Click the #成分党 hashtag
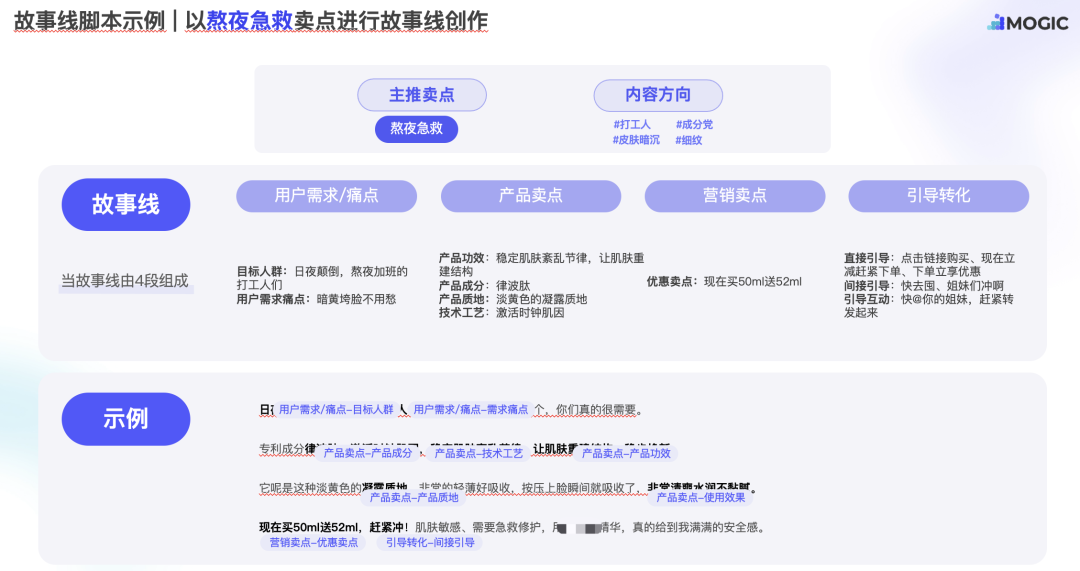This screenshot has width=1080, height=571. [x=694, y=125]
